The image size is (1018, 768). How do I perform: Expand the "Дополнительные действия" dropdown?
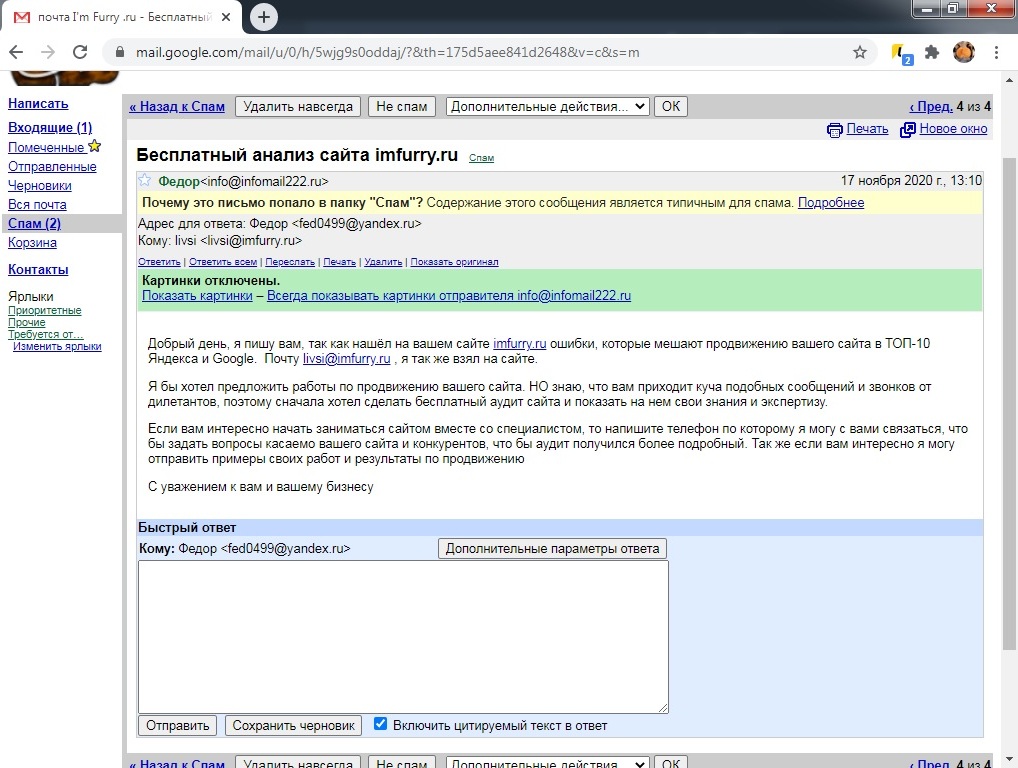pyautogui.click(x=547, y=106)
